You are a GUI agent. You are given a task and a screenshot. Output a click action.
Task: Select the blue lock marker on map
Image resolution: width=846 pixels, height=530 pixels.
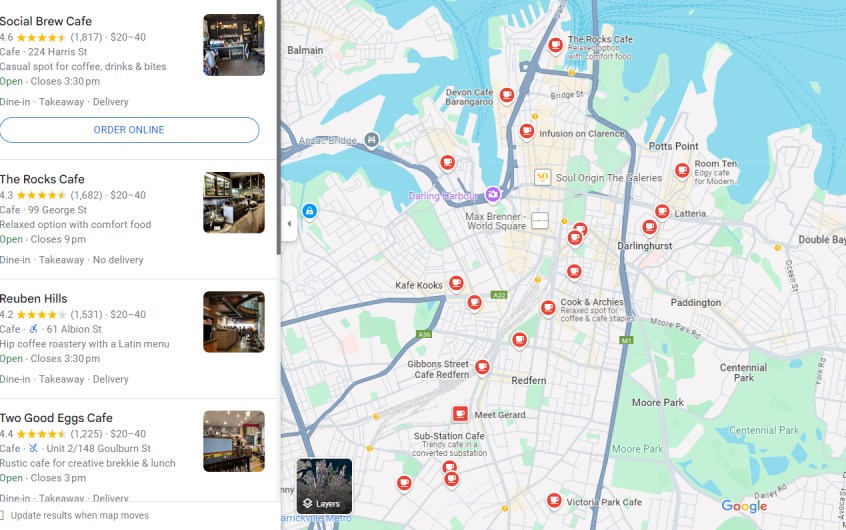tap(309, 211)
